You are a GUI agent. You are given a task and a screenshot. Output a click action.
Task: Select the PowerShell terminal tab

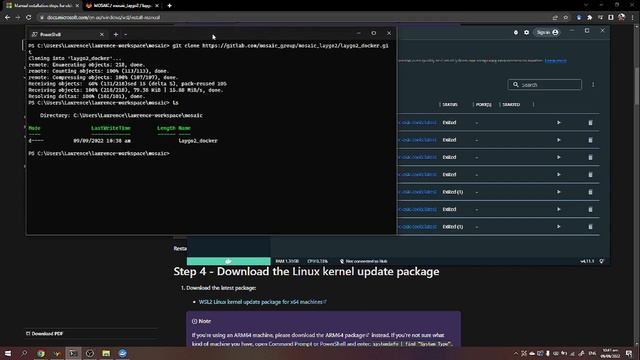pyautogui.click(x=67, y=34)
